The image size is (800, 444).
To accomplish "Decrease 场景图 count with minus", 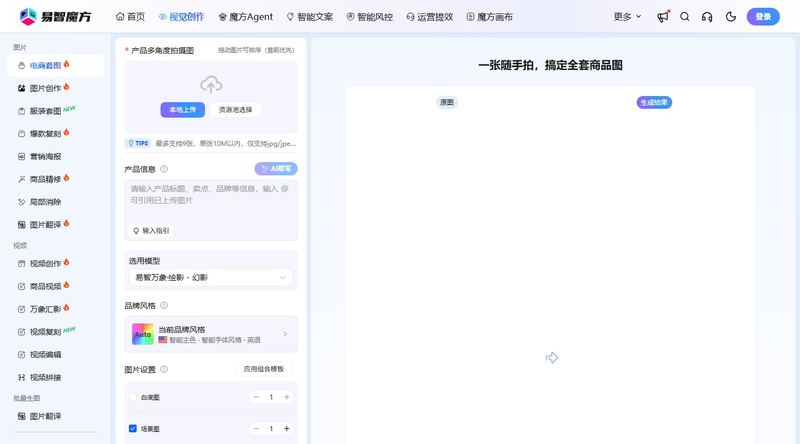I will coord(256,429).
